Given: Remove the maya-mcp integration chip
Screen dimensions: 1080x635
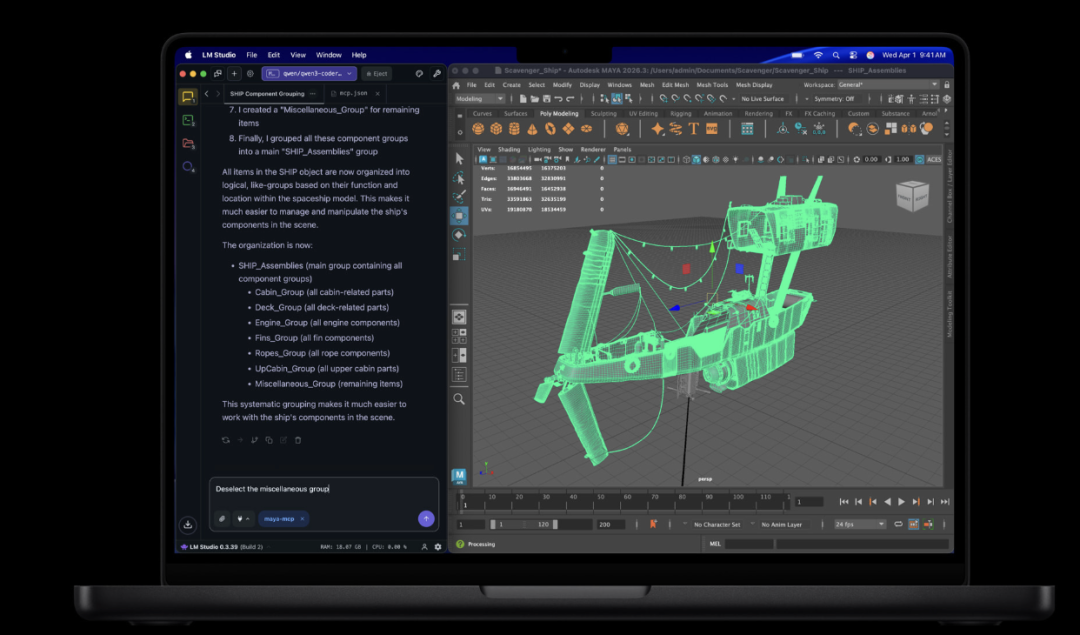Looking at the screenshot, I should (x=302, y=519).
